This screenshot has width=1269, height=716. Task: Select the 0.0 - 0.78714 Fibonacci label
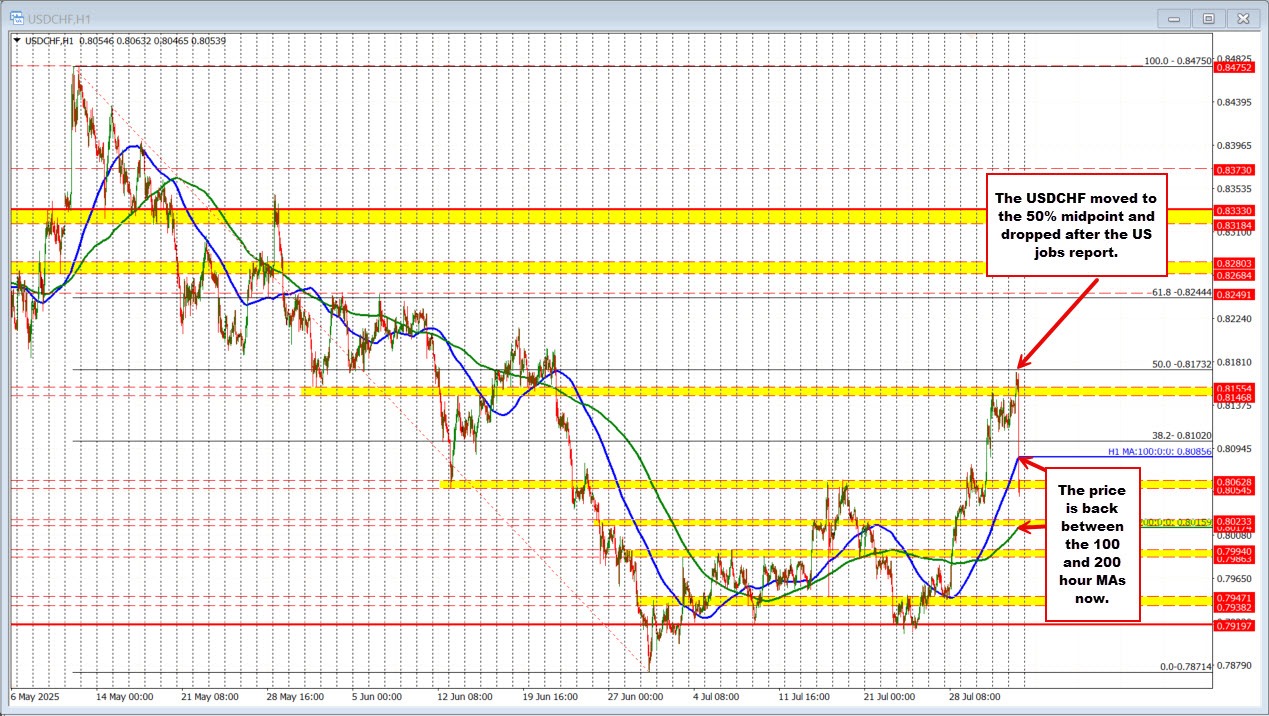point(1185,666)
